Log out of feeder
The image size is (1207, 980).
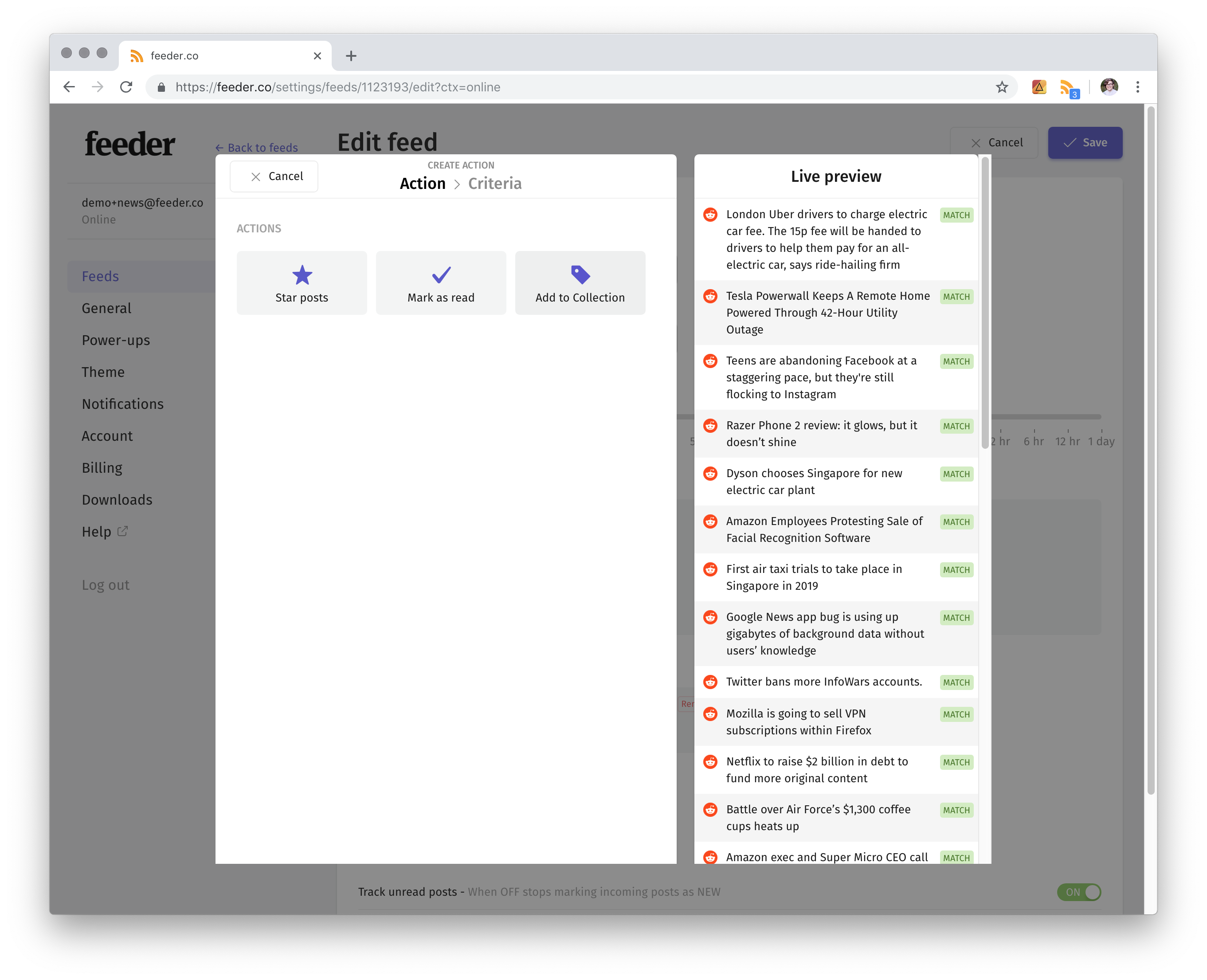tap(106, 585)
